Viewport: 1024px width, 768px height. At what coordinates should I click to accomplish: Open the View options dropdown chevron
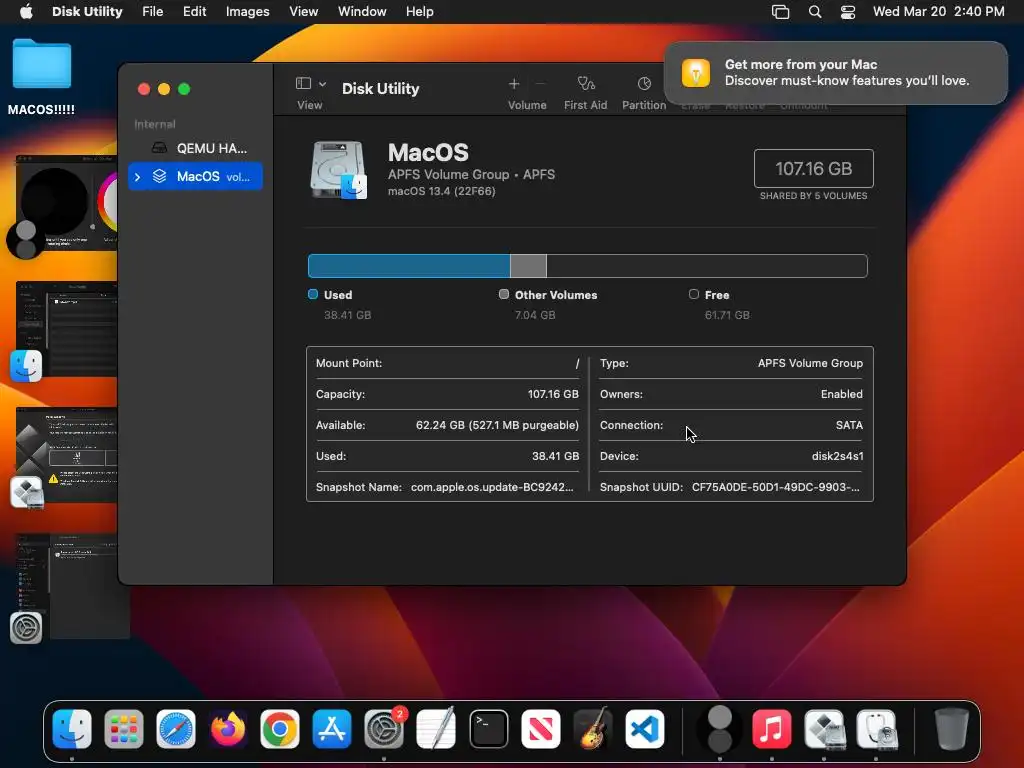pos(323,84)
